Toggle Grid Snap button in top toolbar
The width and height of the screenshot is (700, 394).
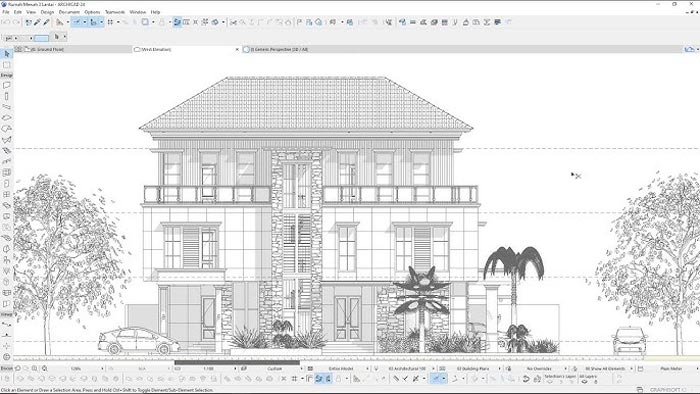pos(110,22)
